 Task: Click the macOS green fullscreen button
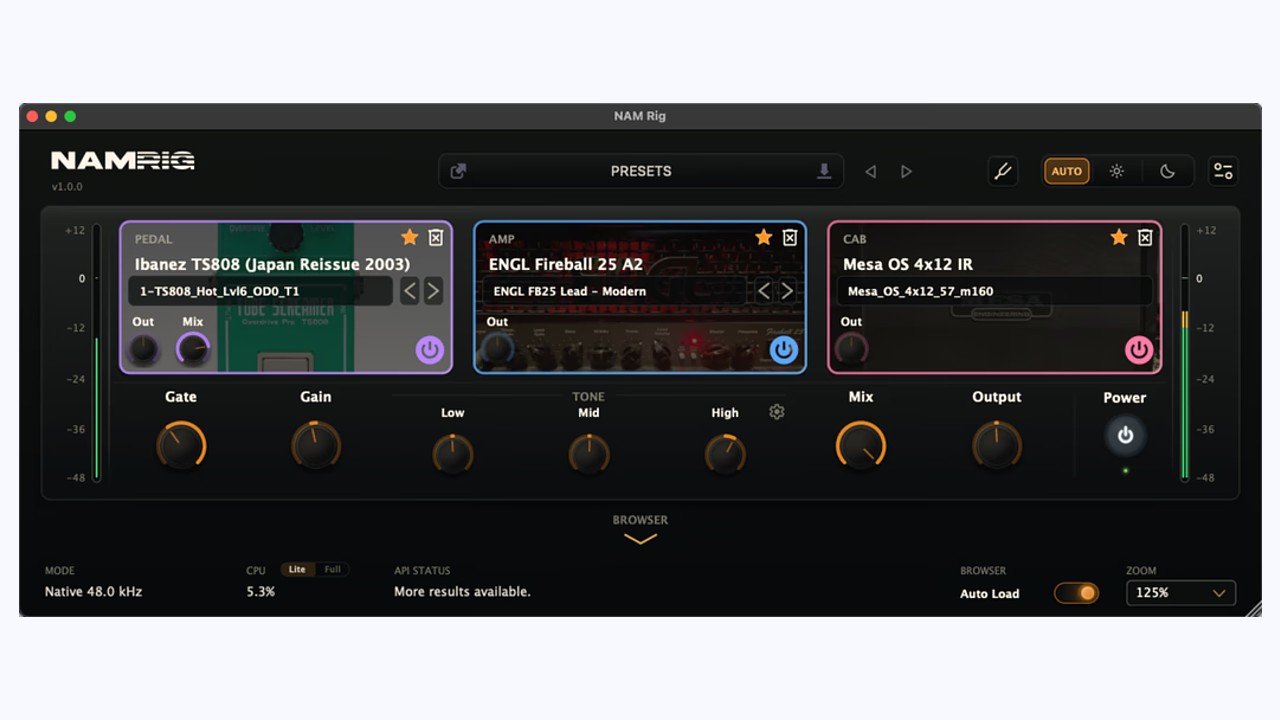pyautogui.click(x=70, y=116)
